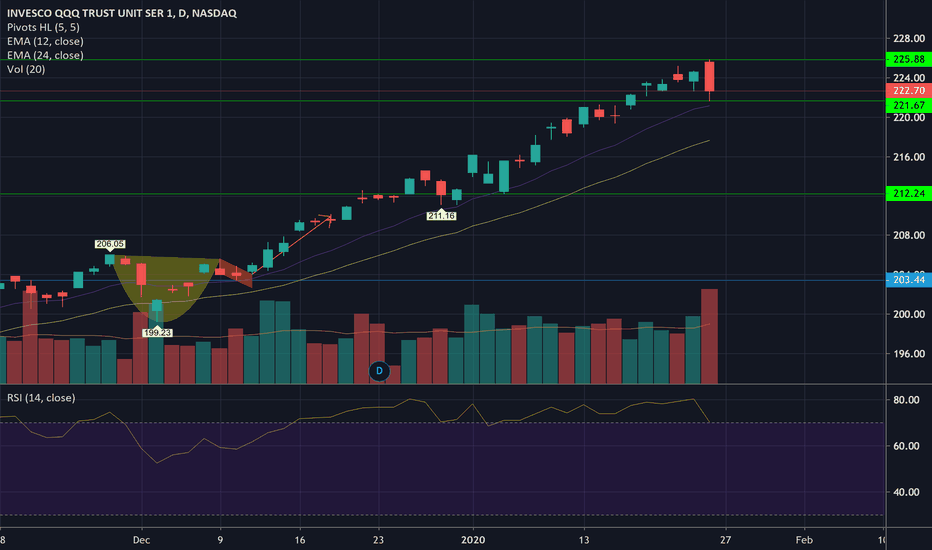Select the red handle parallelogram drawing
The height and width of the screenshot is (550, 932).
tap(236, 273)
